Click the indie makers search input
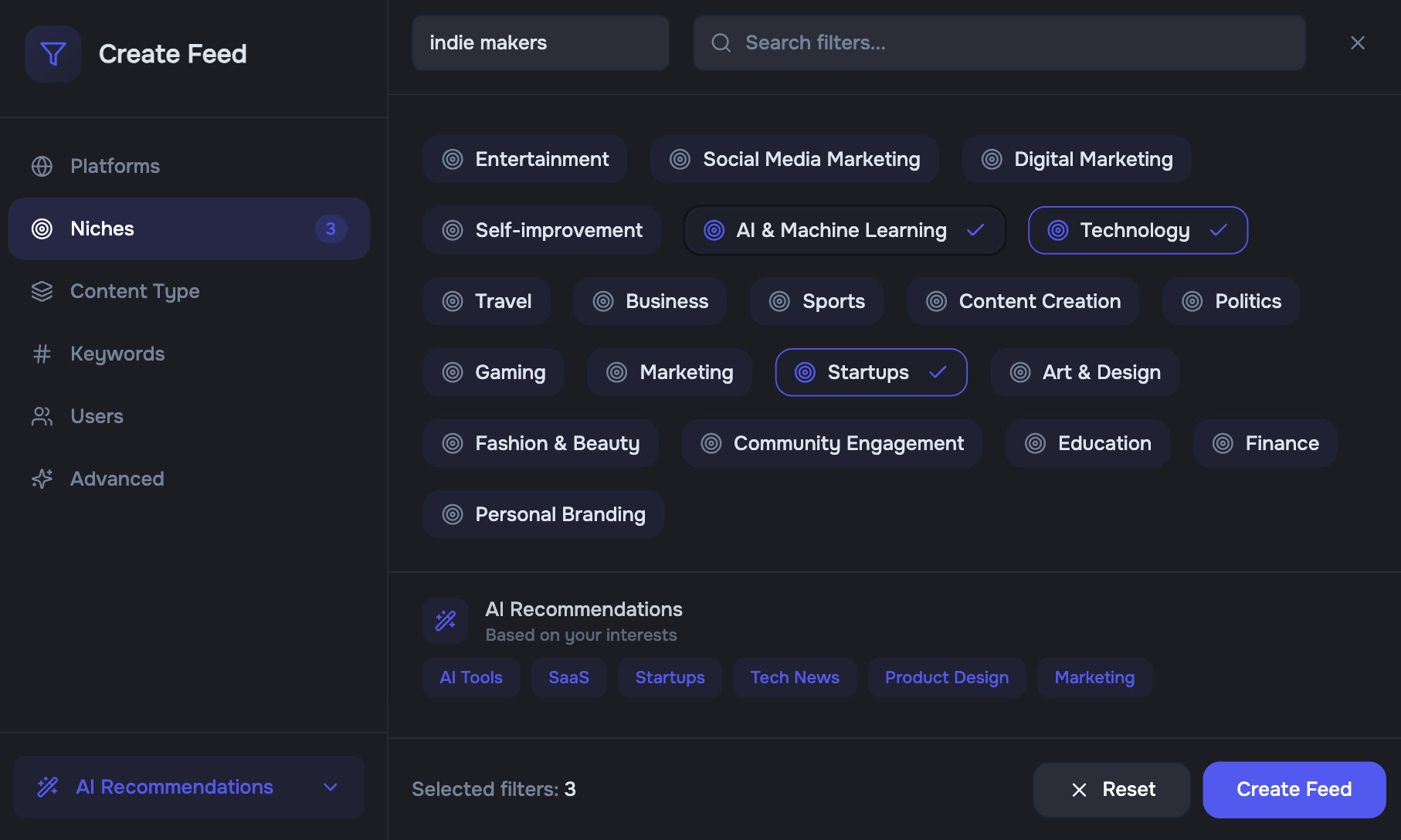This screenshot has width=1401, height=840. [540, 42]
